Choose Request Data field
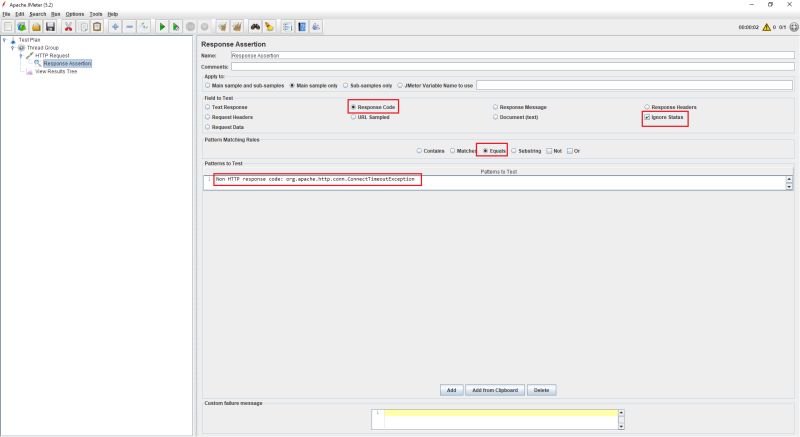 (224, 127)
